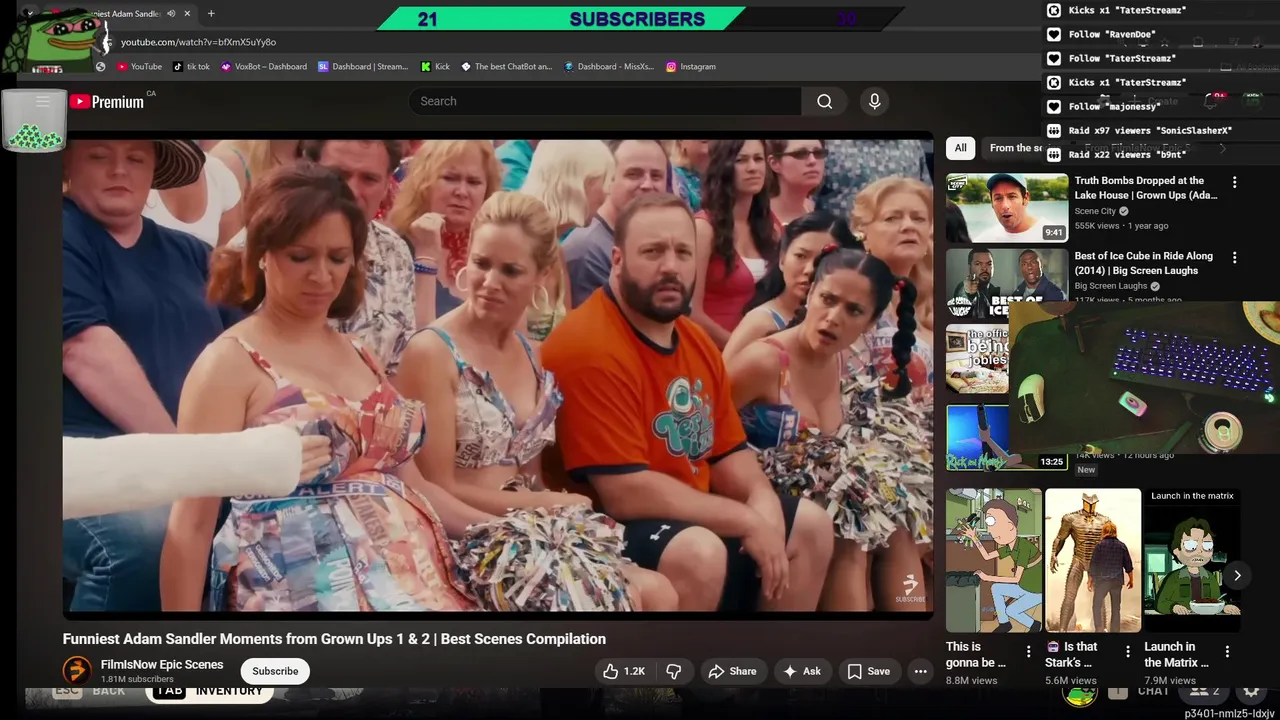Open Best of Ice Cube video thumbnail

[x=1007, y=284]
